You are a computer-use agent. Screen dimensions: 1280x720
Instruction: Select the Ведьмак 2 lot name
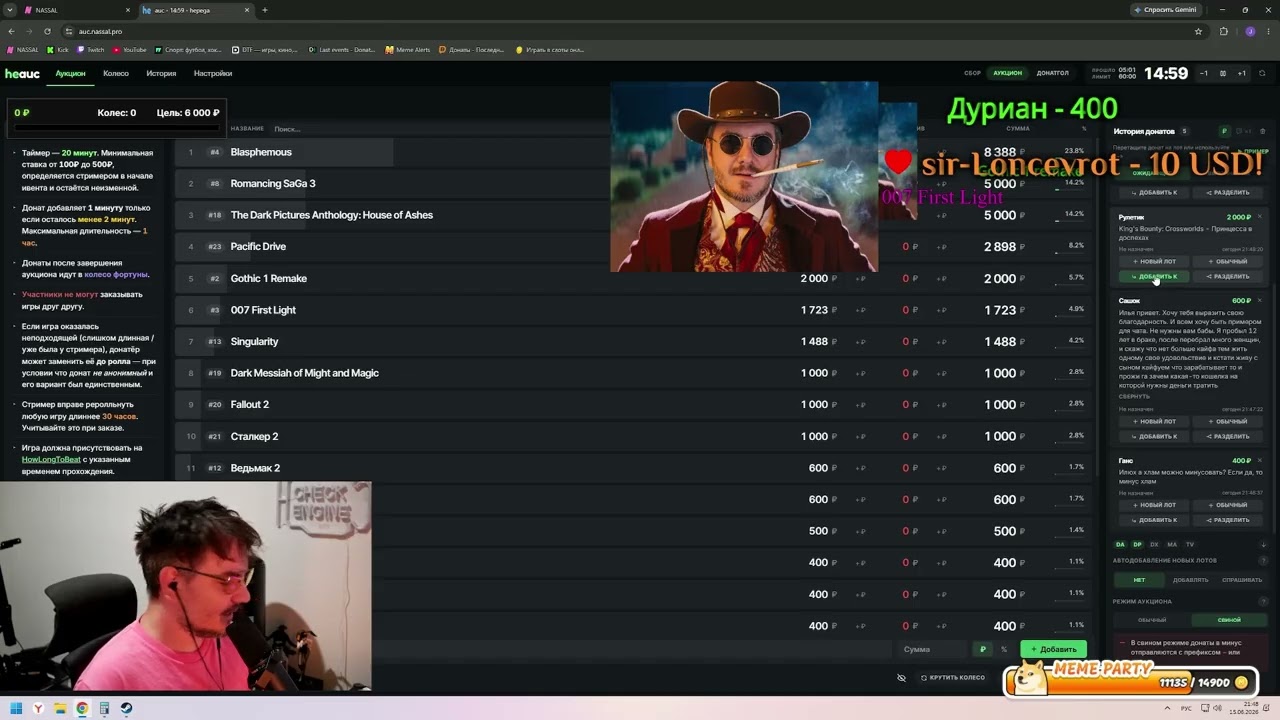coord(255,468)
